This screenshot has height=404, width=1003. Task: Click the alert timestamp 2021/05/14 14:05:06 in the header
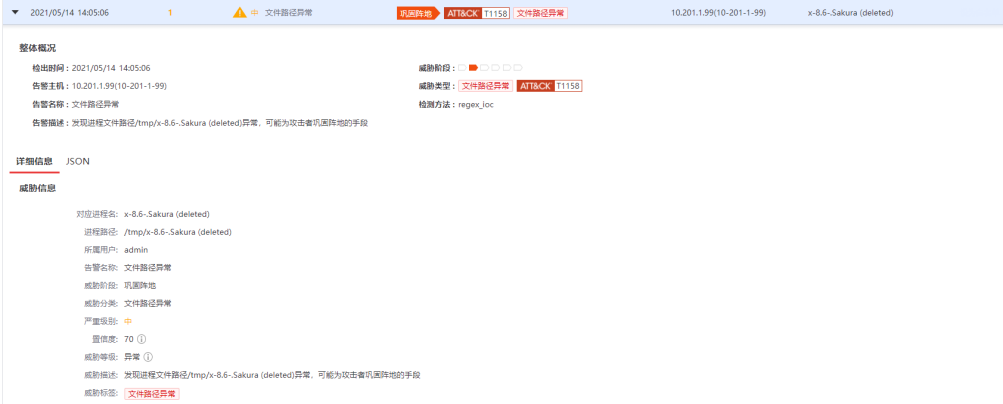point(70,13)
